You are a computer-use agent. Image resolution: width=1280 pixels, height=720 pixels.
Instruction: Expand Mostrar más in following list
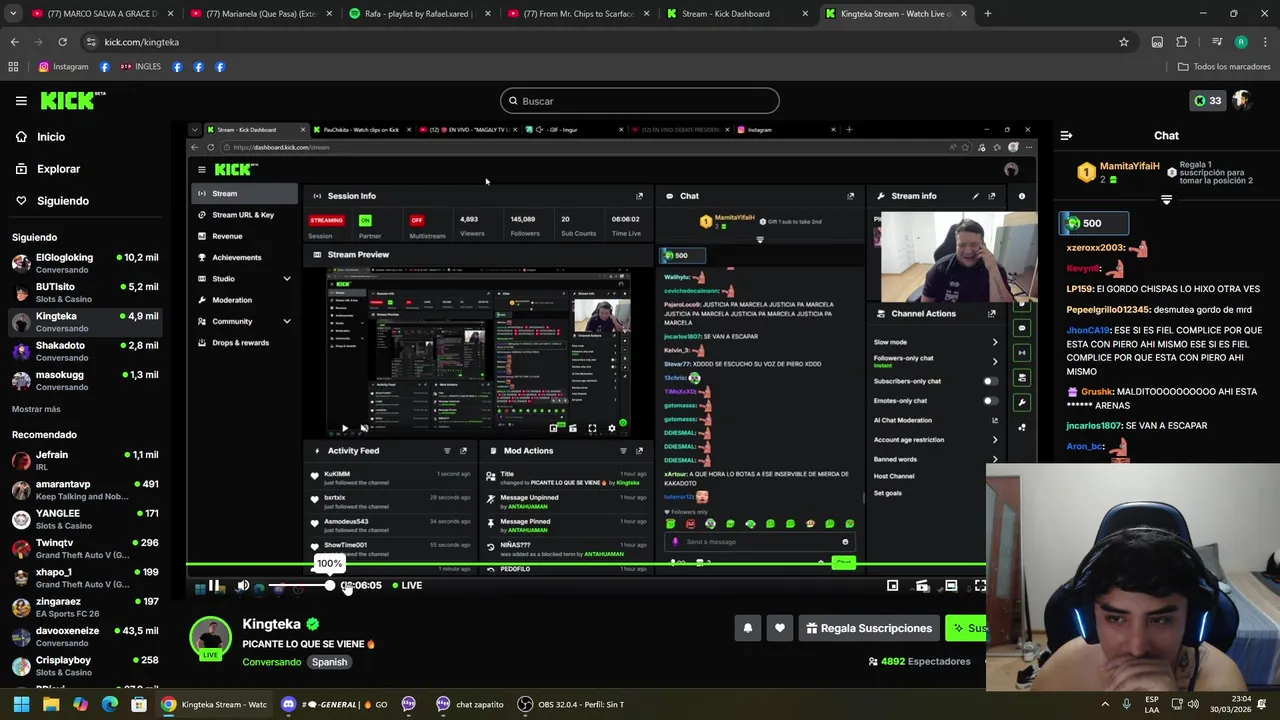tap(36, 409)
